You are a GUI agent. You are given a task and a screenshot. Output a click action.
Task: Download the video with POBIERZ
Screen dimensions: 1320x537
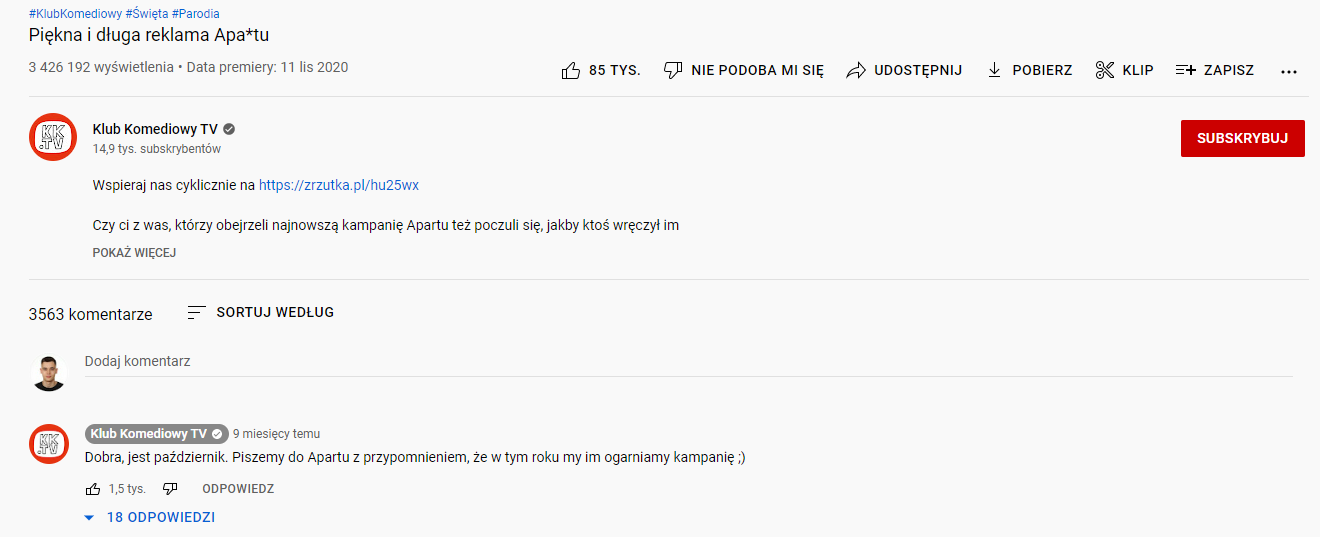click(1029, 70)
